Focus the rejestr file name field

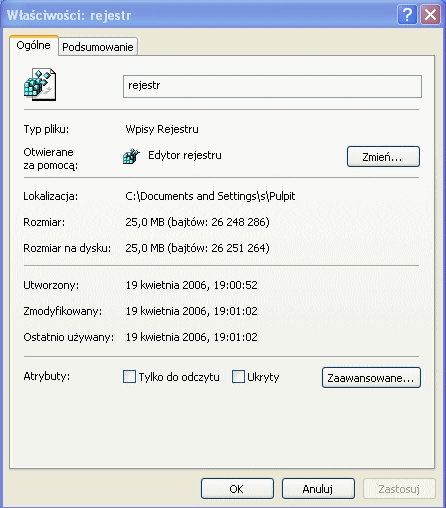coord(272,86)
